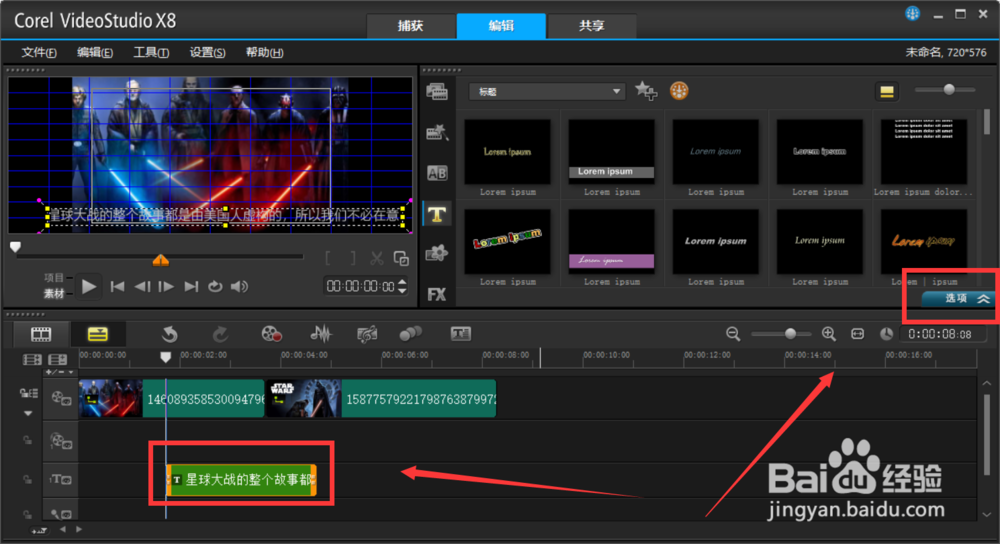
Task: Zoom in the timeline
Action: [828, 334]
